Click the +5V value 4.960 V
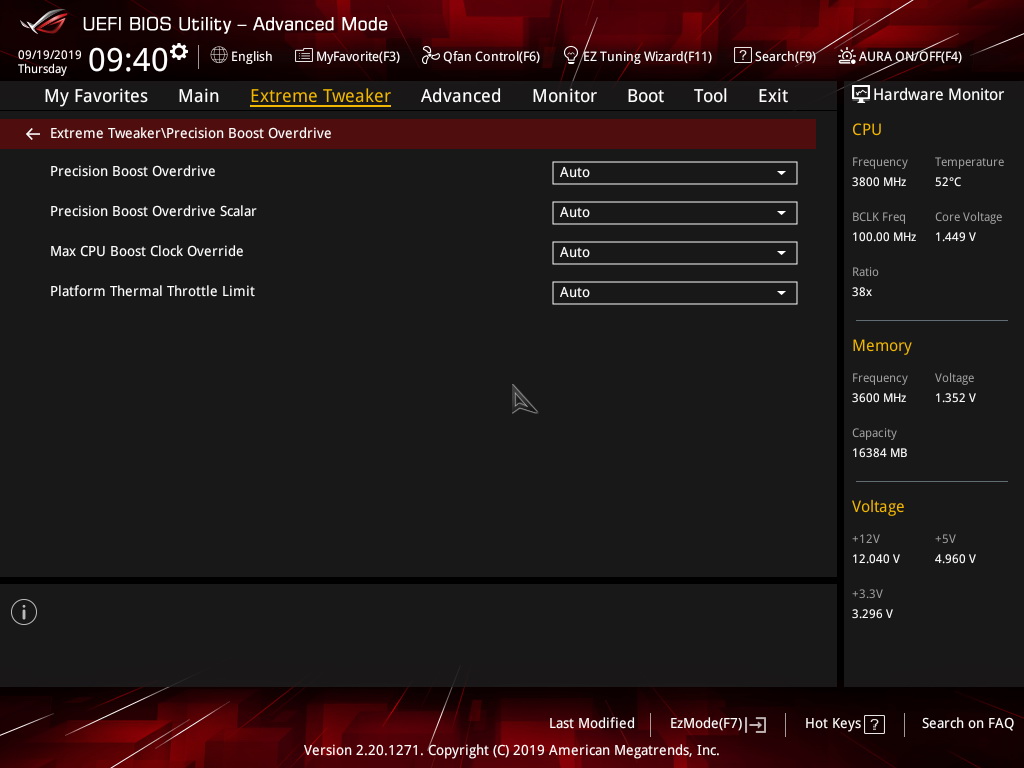 point(955,559)
